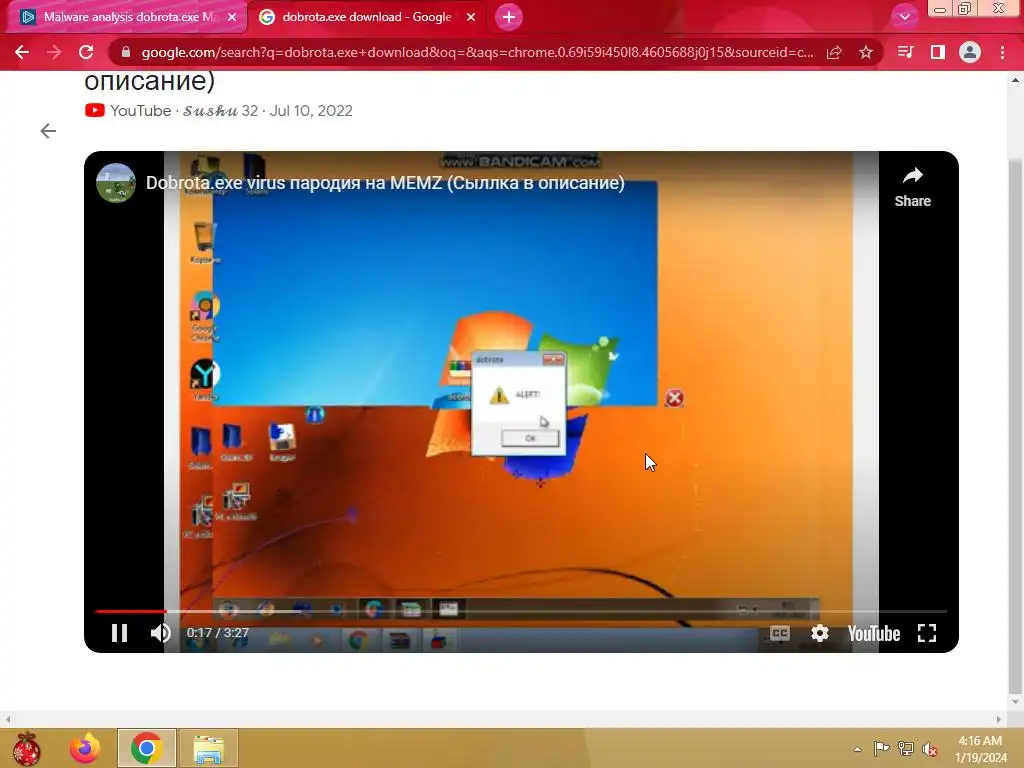Open network status tray icon
The width and height of the screenshot is (1024, 768).
[x=906, y=748]
